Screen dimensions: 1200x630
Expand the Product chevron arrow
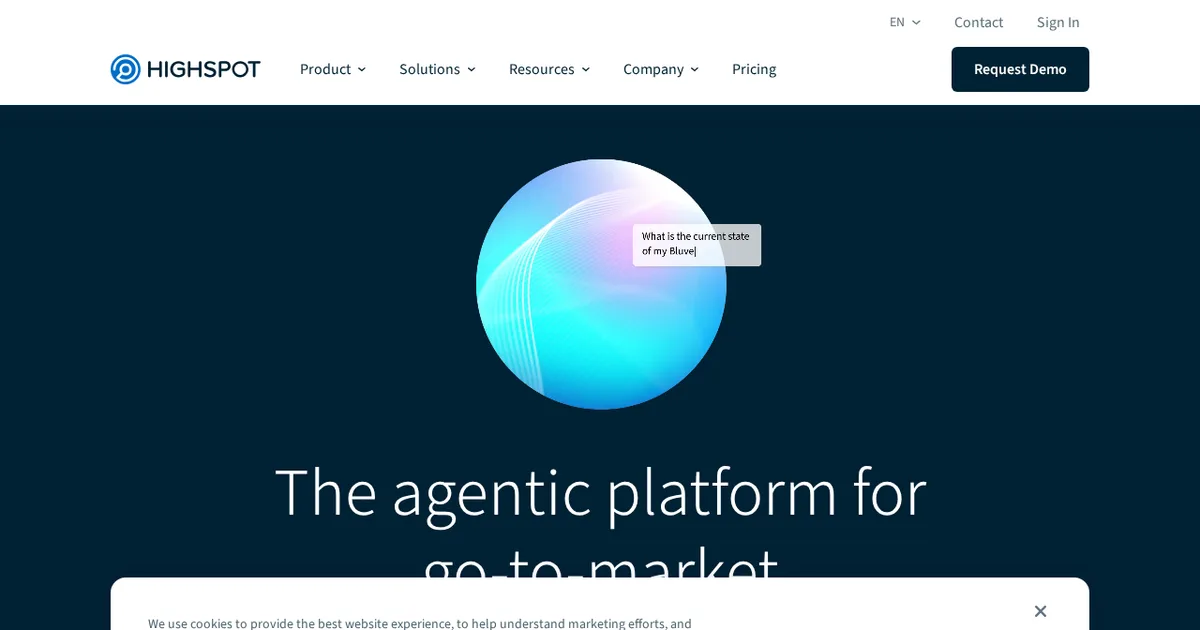coord(361,69)
